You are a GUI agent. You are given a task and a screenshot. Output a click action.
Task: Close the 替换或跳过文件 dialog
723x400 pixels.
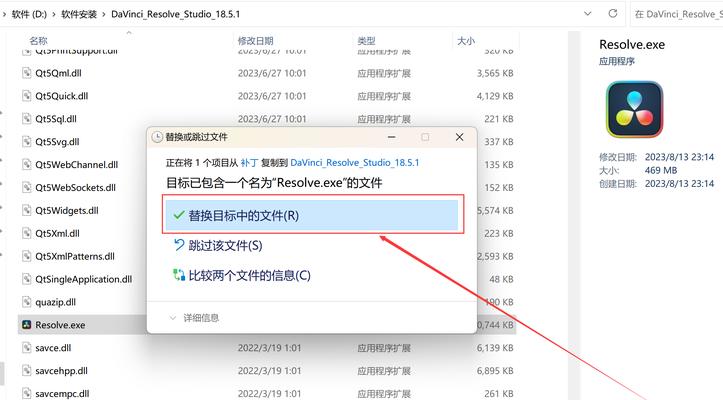pos(459,137)
